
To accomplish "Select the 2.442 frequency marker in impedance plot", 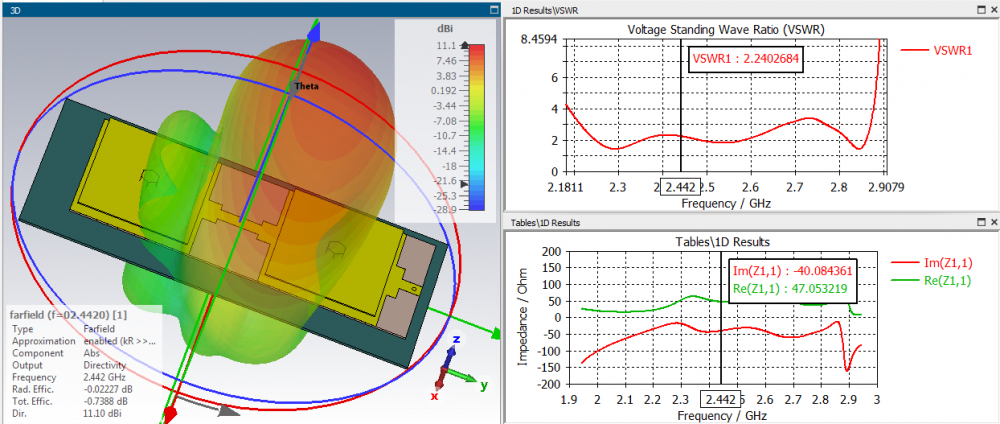I will (x=721, y=399).
